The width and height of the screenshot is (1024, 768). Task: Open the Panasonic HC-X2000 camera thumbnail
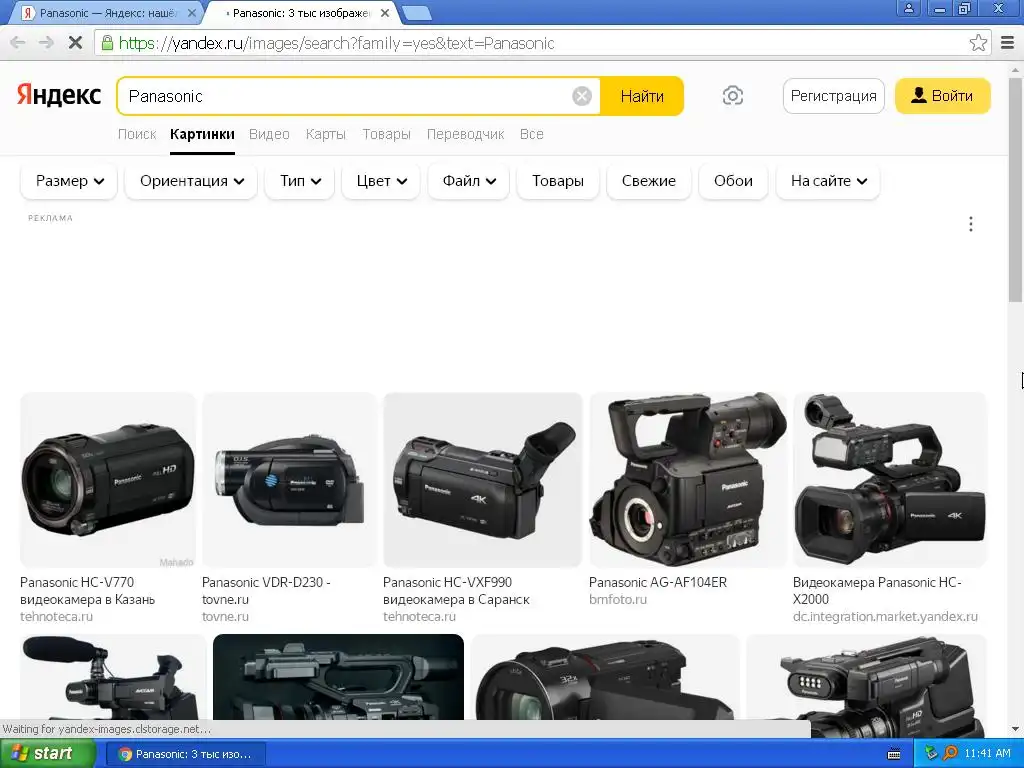coord(889,480)
